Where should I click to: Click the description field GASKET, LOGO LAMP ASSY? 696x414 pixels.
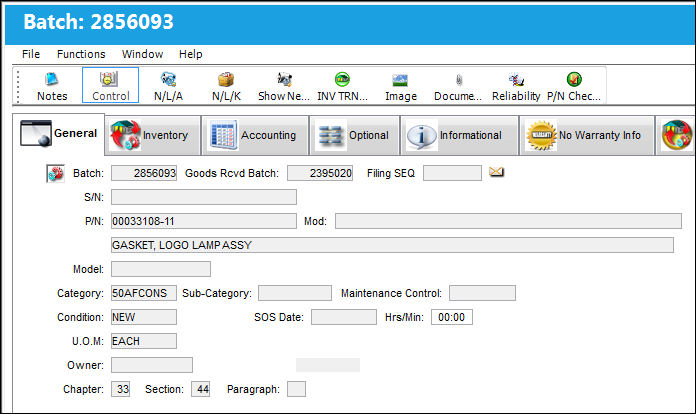392,245
